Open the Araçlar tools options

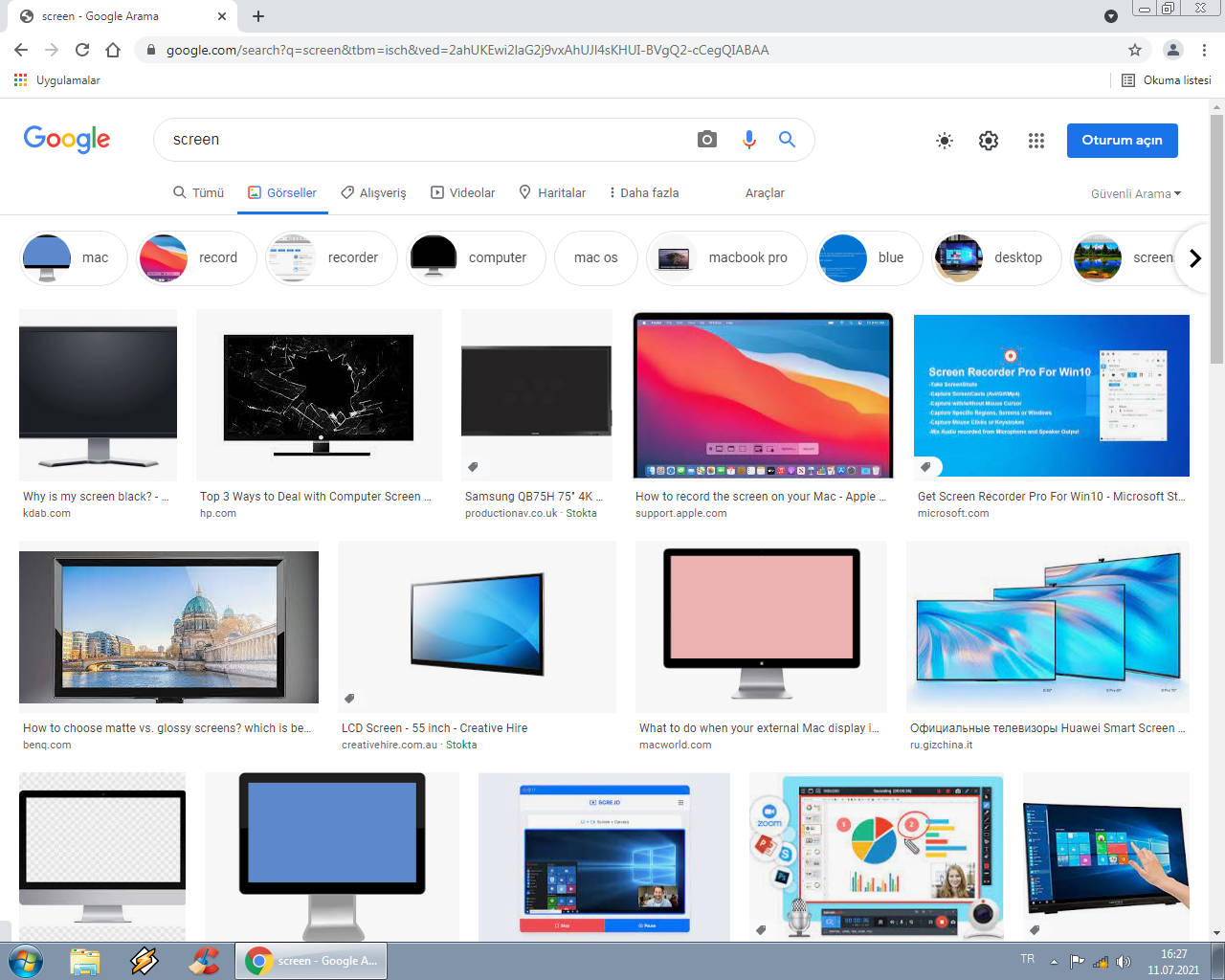(x=765, y=192)
